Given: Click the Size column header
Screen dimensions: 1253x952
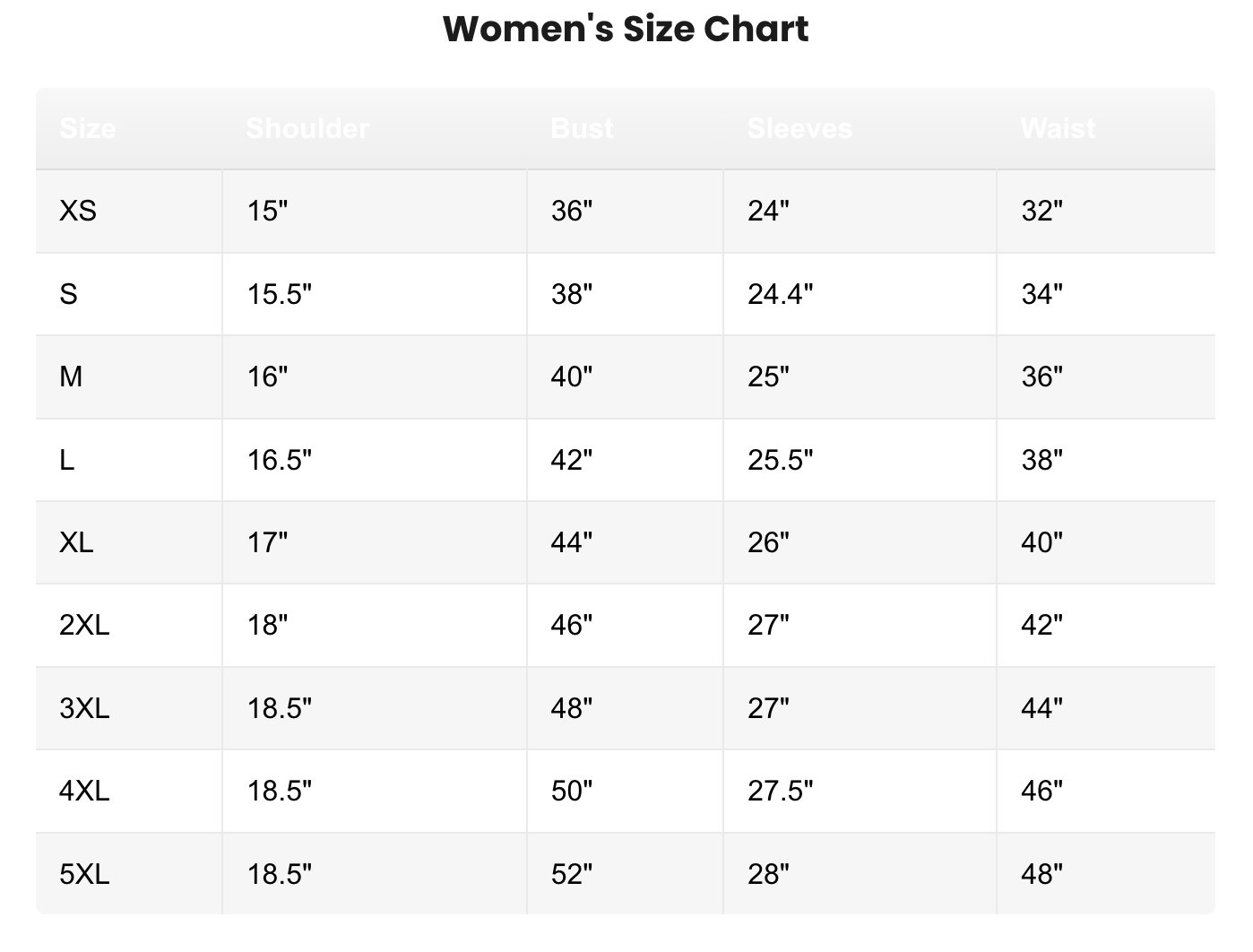Looking at the screenshot, I should (88, 128).
